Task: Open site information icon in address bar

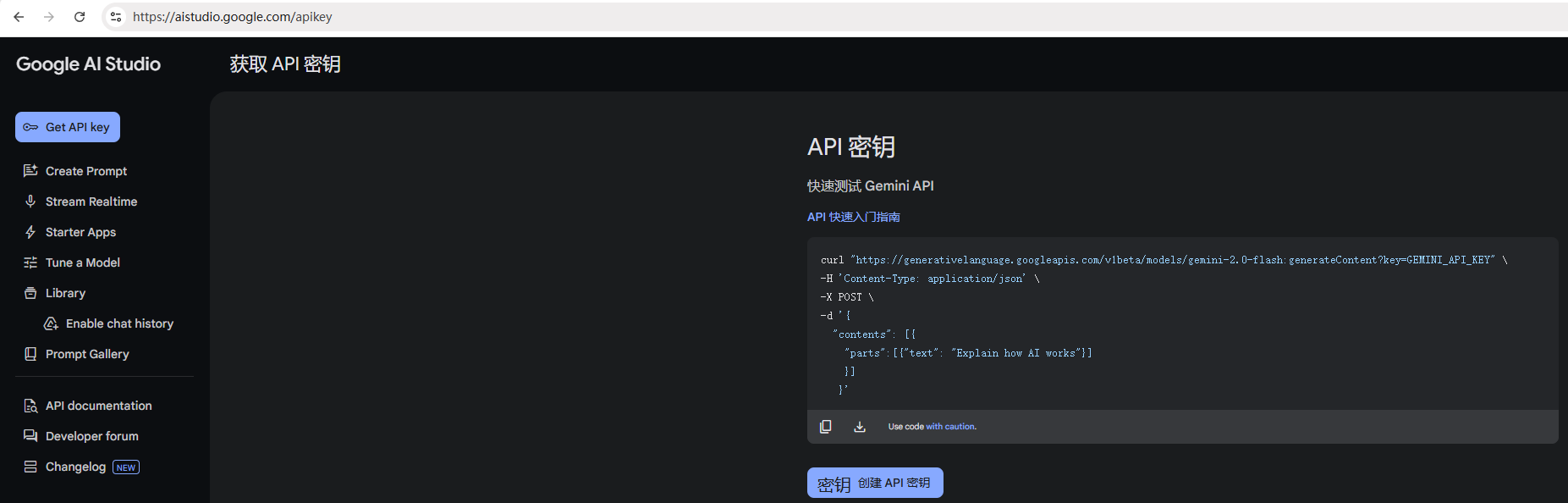Action: click(x=116, y=17)
